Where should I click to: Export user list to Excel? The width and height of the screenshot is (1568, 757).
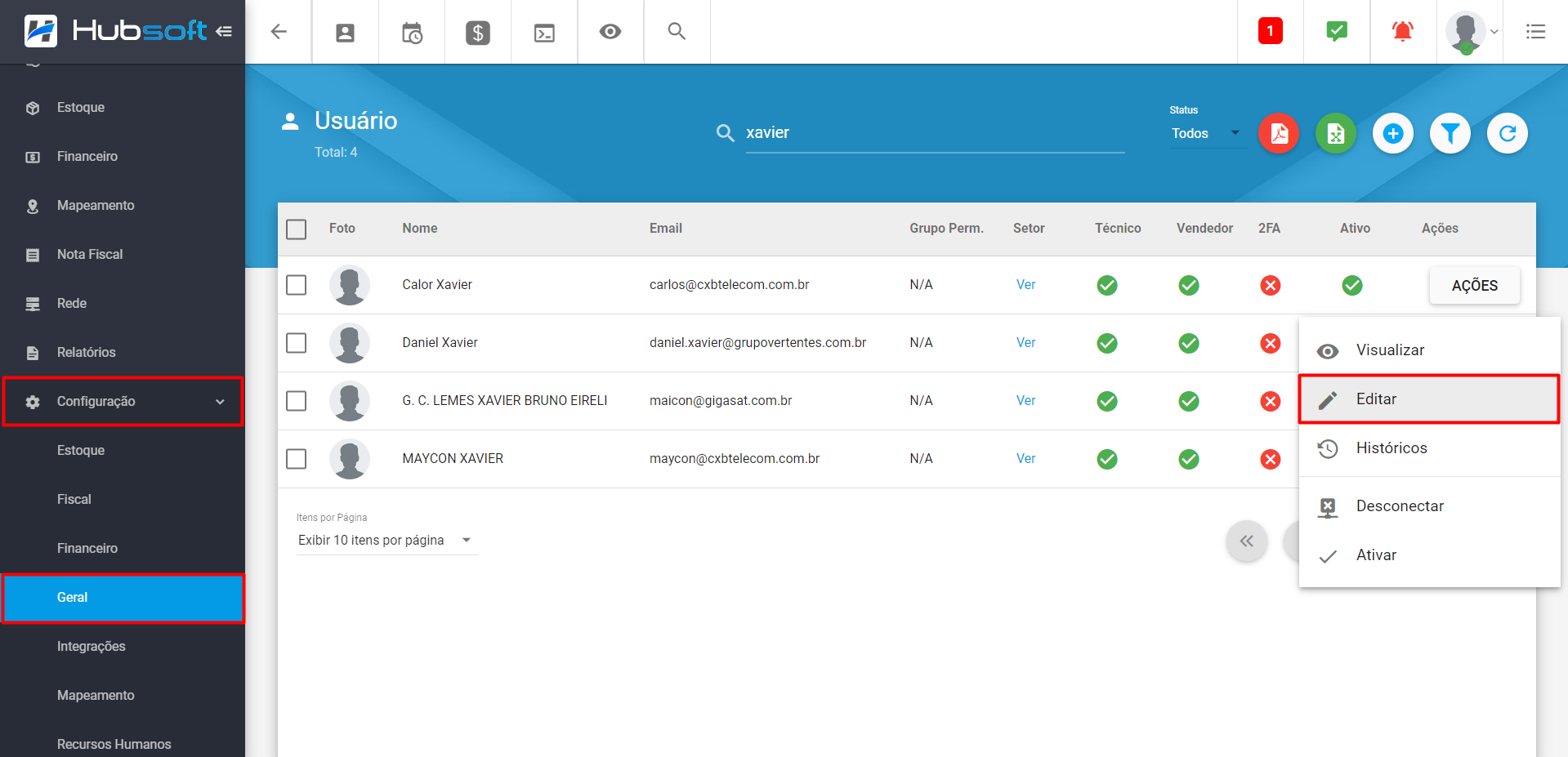(x=1336, y=133)
